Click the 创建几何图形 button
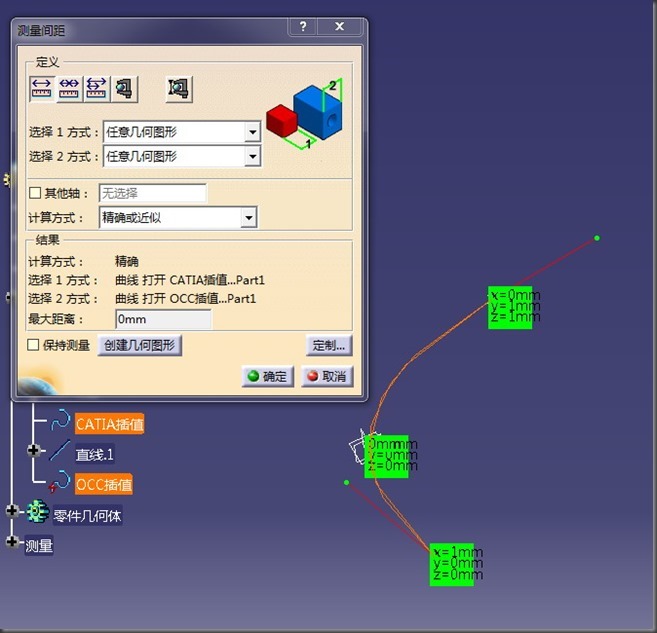Screen dimensions: 657x633 (139, 346)
